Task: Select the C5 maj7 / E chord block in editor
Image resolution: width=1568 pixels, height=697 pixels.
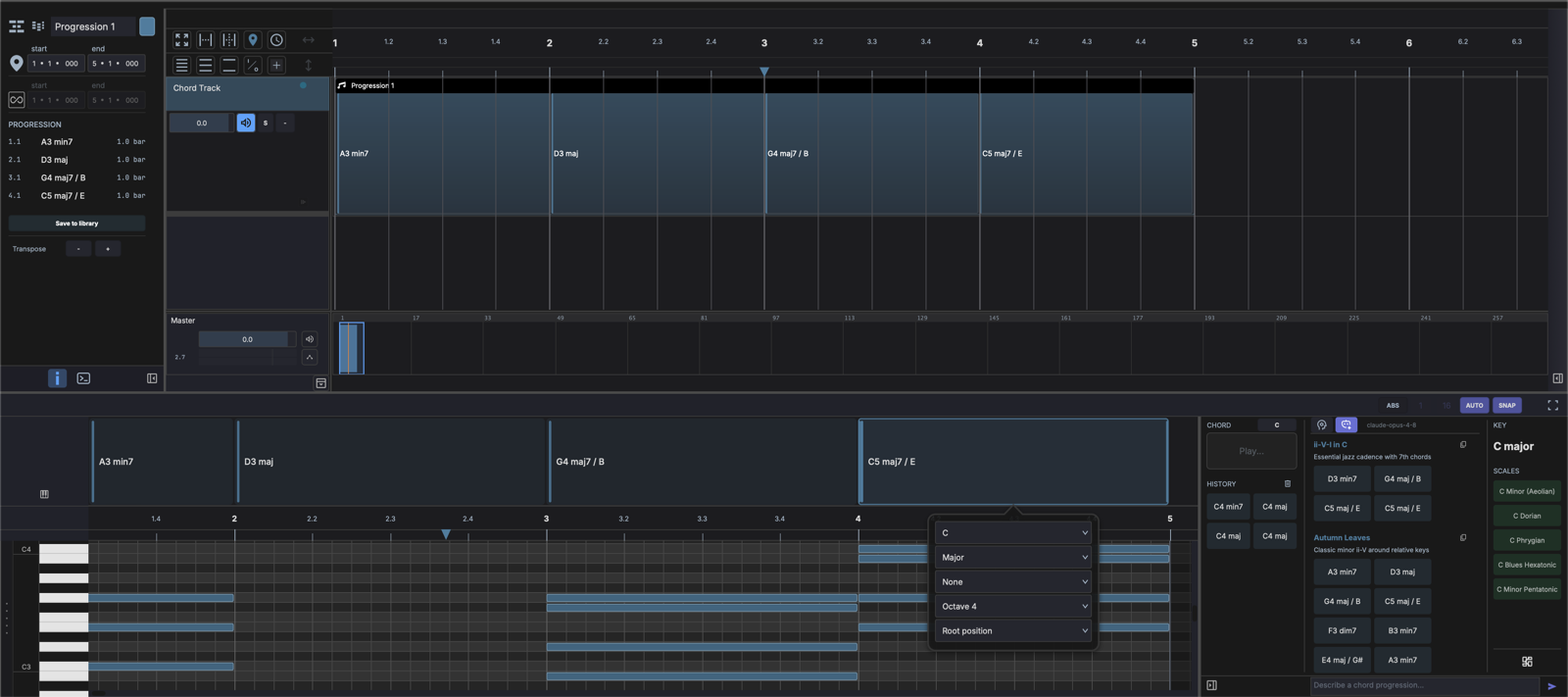Action: click(1013, 462)
